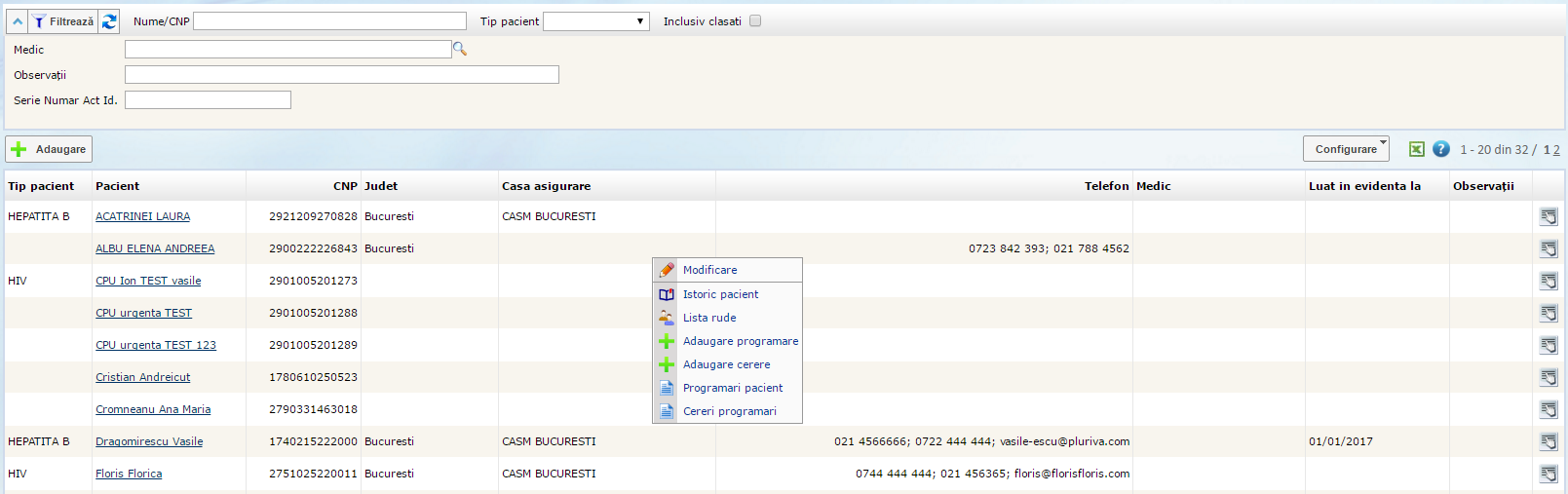
Task: Open row actions icon for Cristian Andreicut
Action: [1548, 377]
